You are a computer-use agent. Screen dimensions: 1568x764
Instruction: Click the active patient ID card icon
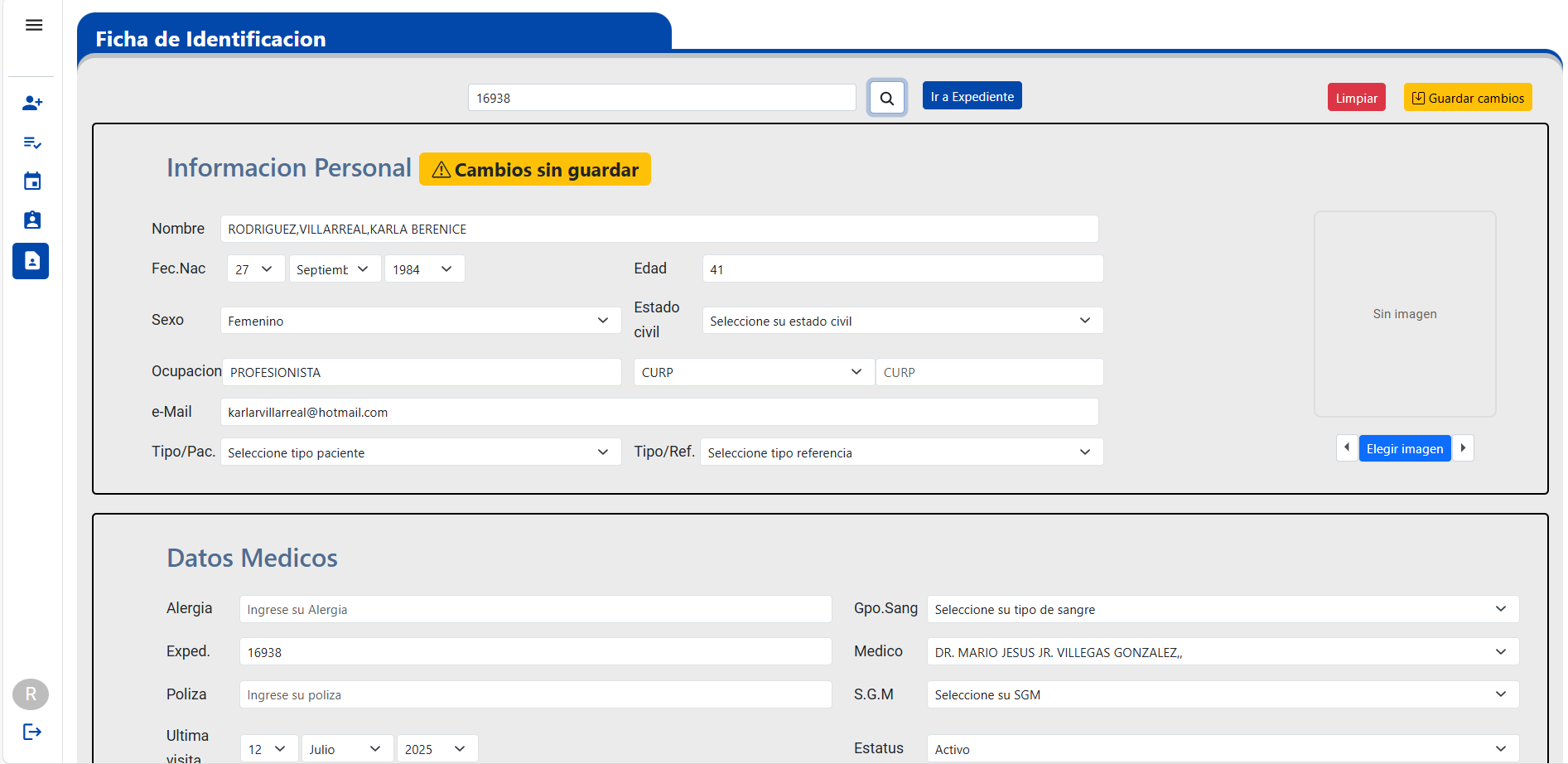31,261
